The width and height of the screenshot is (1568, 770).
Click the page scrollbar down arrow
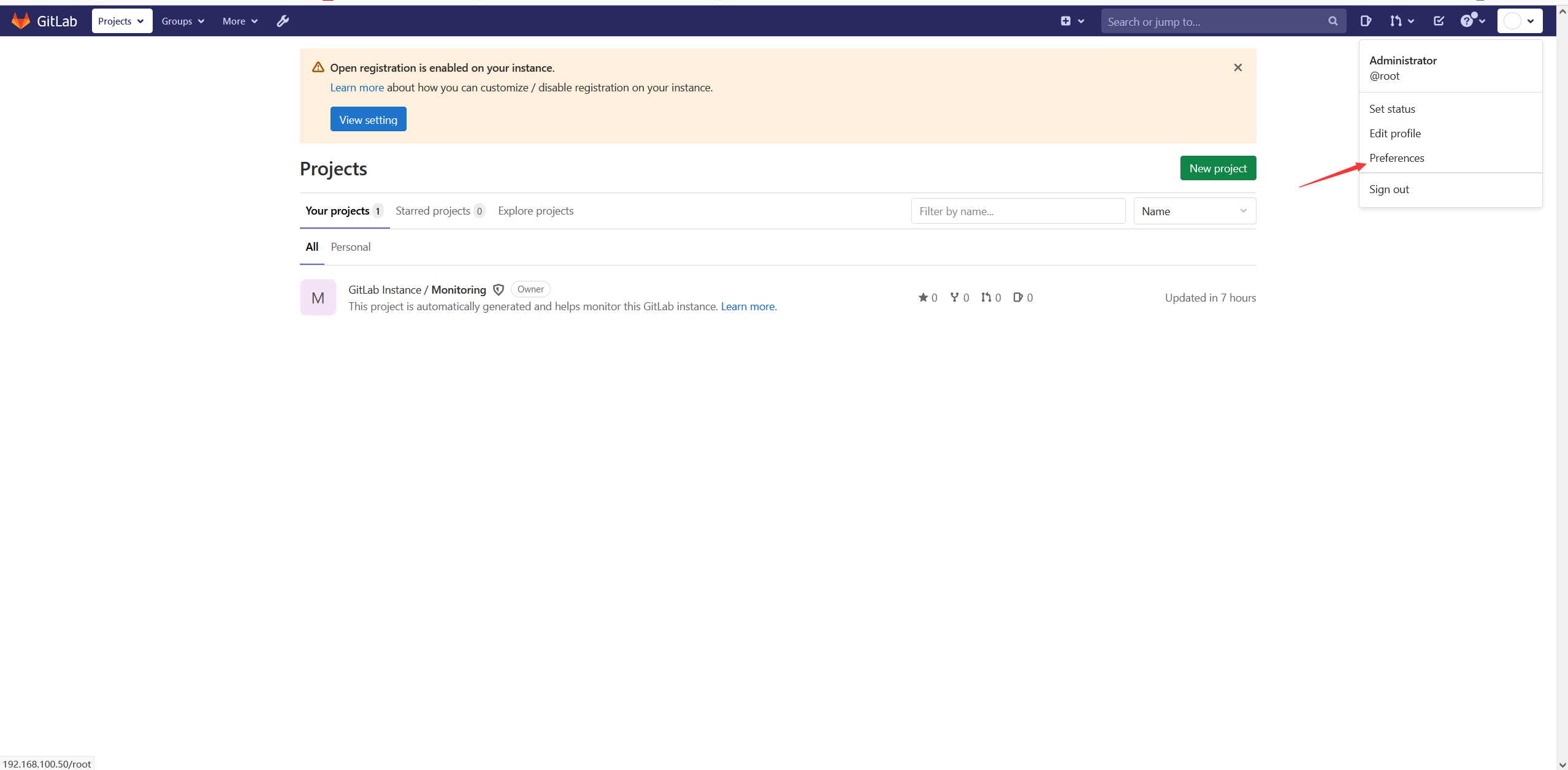tap(1562, 764)
